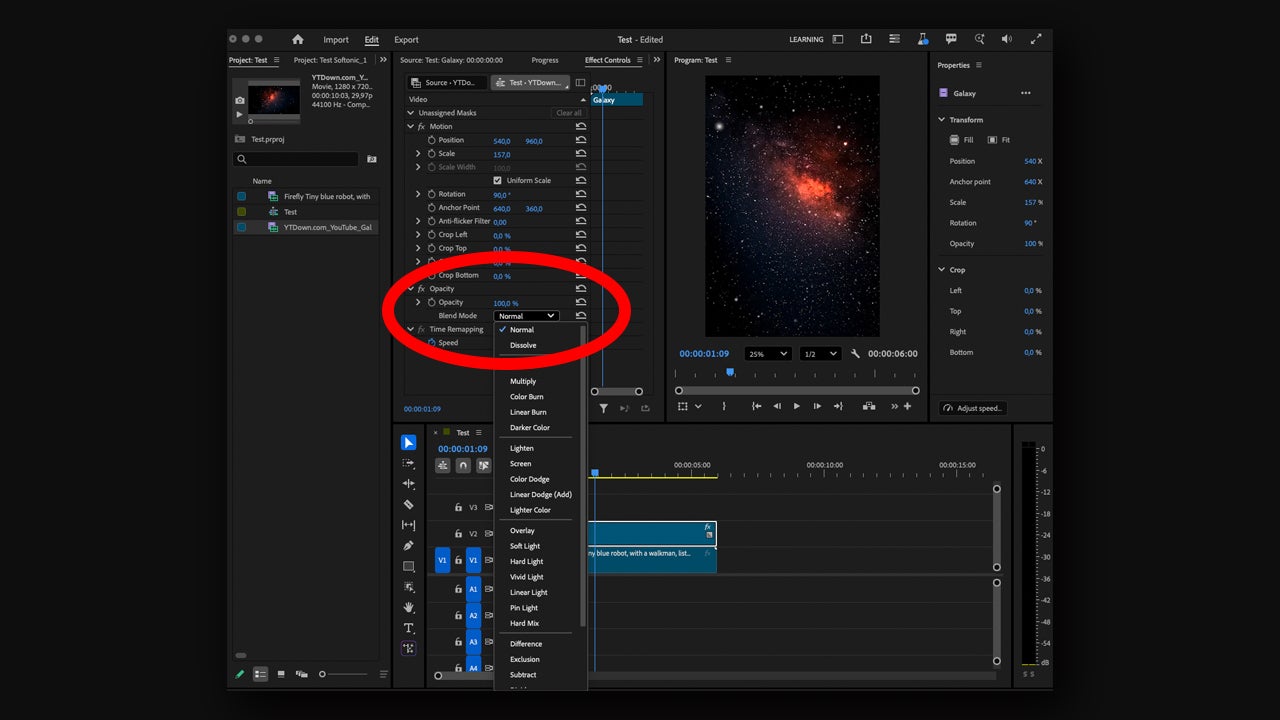Select the Hand tool
The height and width of the screenshot is (720, 1280).
[x=408, y=607]
